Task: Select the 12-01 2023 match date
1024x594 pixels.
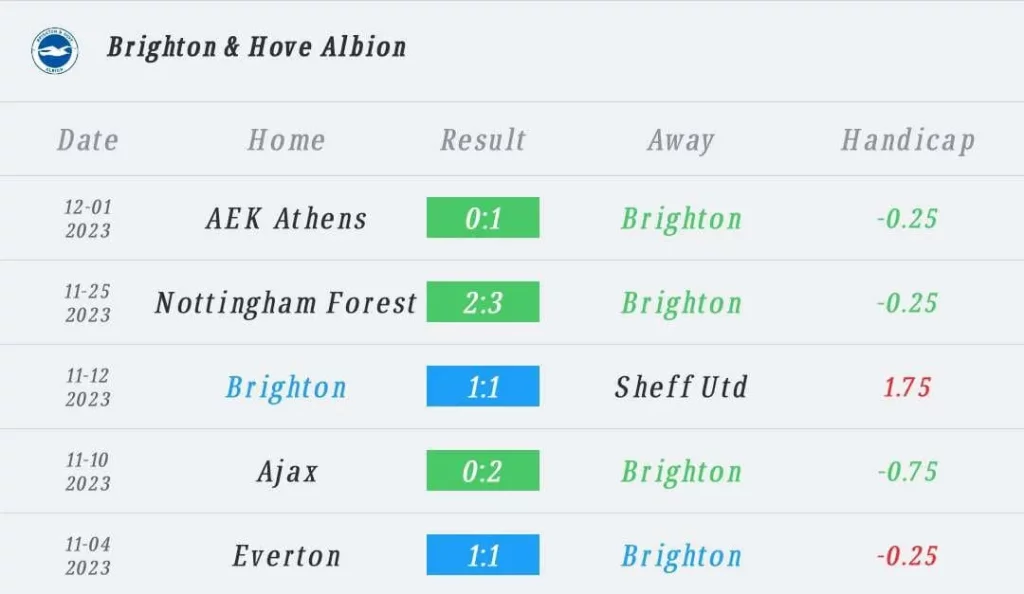Action: tap(88, 219)
